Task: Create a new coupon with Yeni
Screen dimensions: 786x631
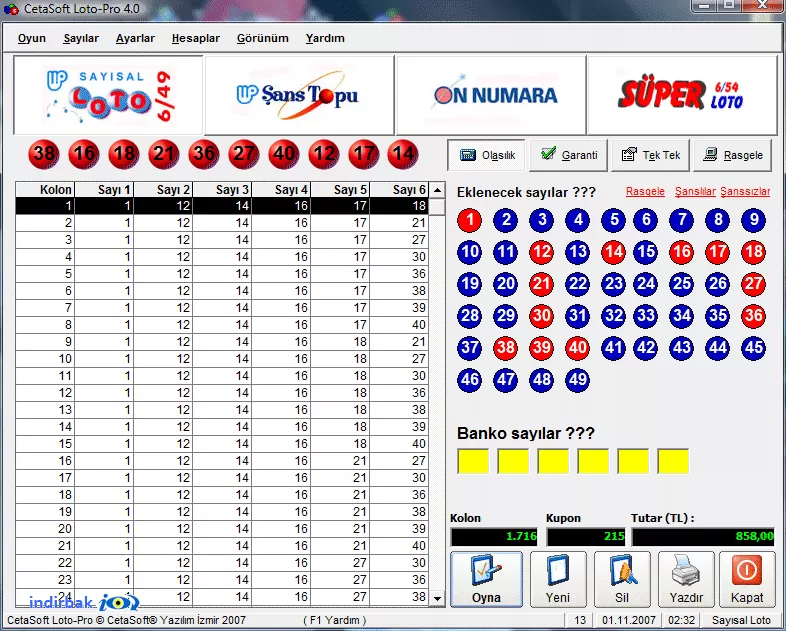Action: 558,579
